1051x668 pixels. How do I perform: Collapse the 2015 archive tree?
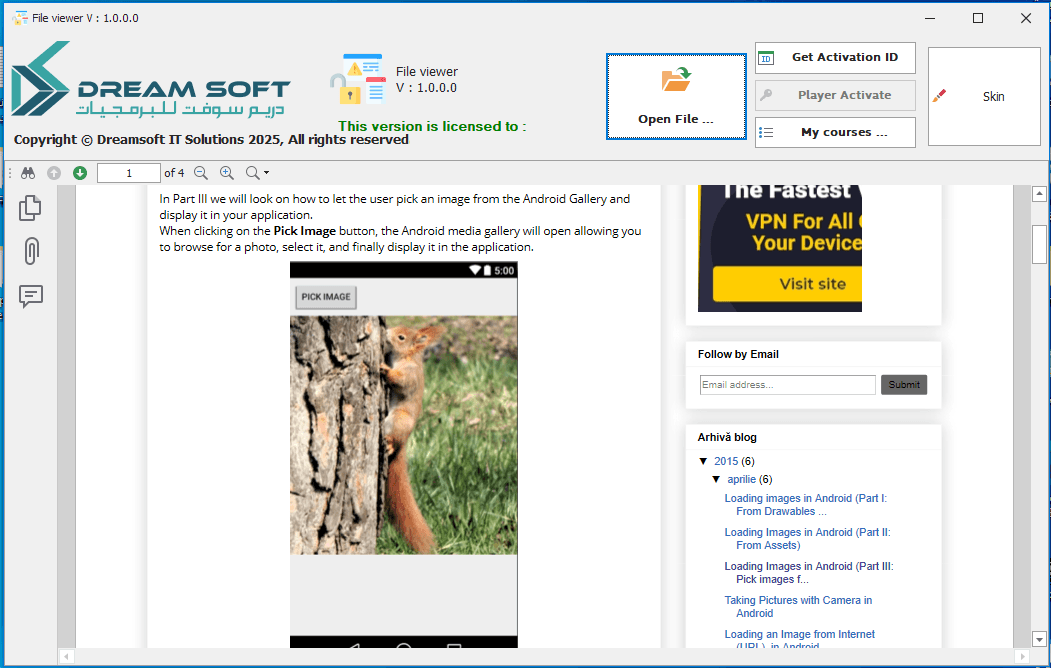tap(703, 461)
